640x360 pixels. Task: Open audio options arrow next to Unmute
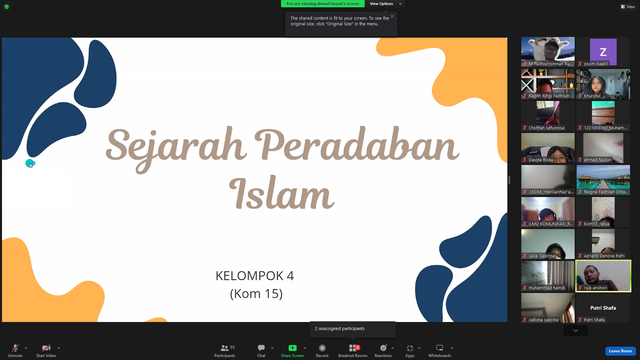point(26,348)
